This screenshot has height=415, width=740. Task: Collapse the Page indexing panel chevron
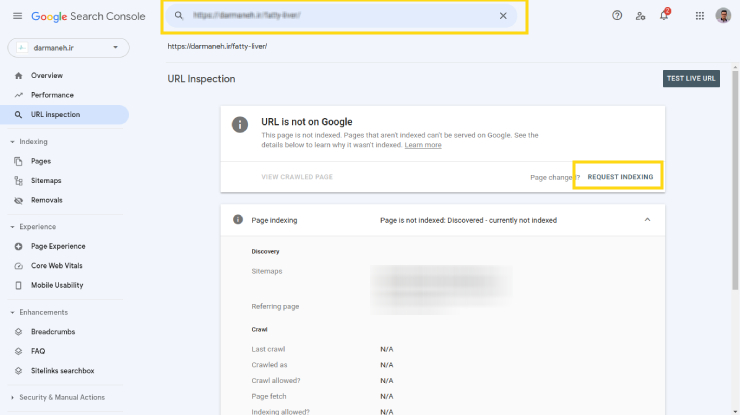coord(648,220)
